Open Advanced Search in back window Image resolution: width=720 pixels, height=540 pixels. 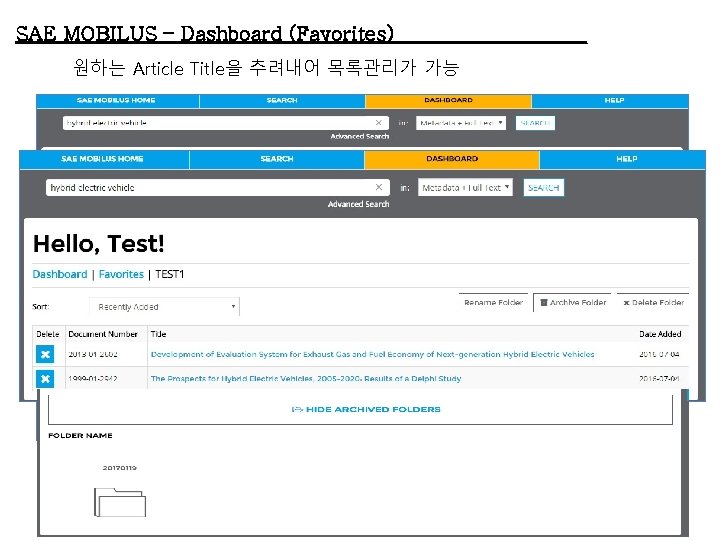point(360,136)
